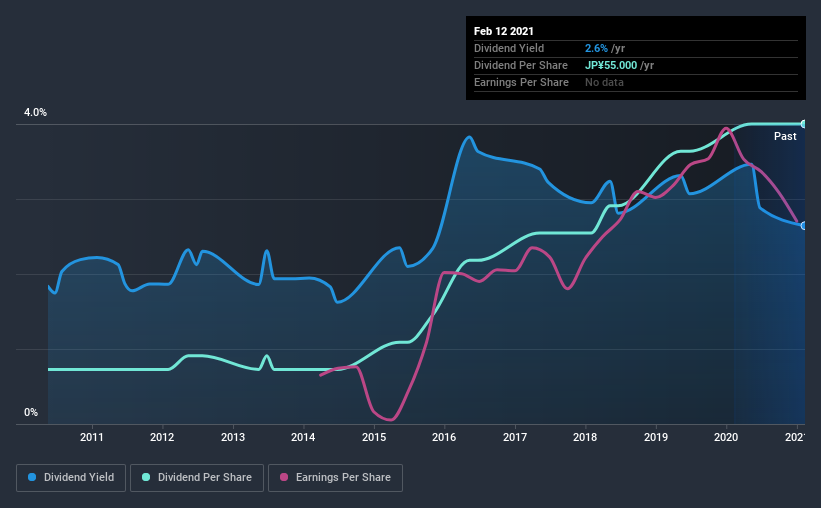The height and width of the screenshot is (508, 821).
Task: Select the 2018 x-axis label
Action: pos(585,437)
